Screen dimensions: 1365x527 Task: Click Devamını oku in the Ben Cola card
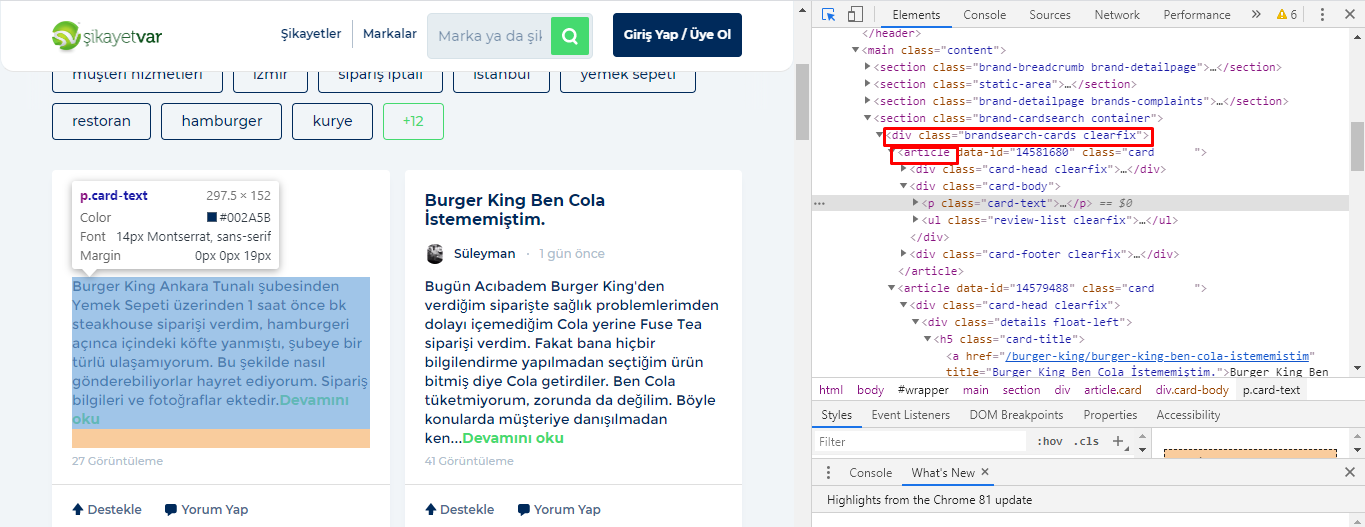coord(513,438)
